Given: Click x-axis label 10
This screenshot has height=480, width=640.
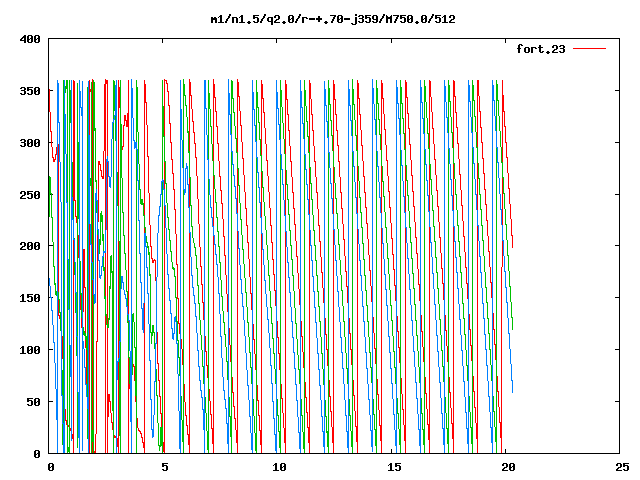Looking at the screenshot, I should [279, 467].
